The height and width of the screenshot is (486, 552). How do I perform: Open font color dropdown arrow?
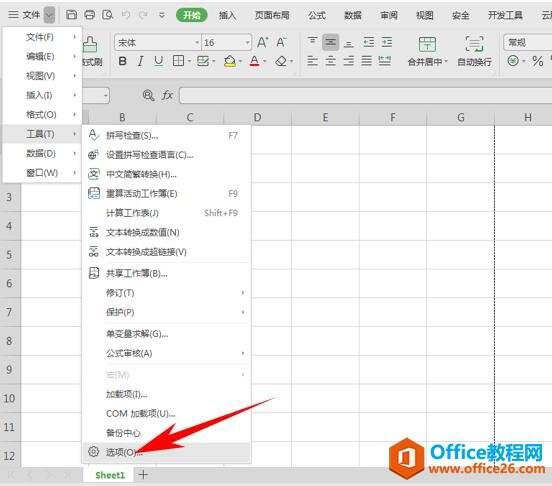(265, 62)
